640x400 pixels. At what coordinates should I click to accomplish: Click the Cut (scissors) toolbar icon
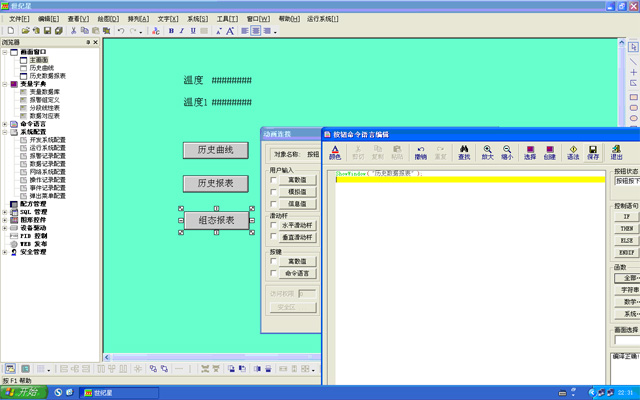[73, 31]
